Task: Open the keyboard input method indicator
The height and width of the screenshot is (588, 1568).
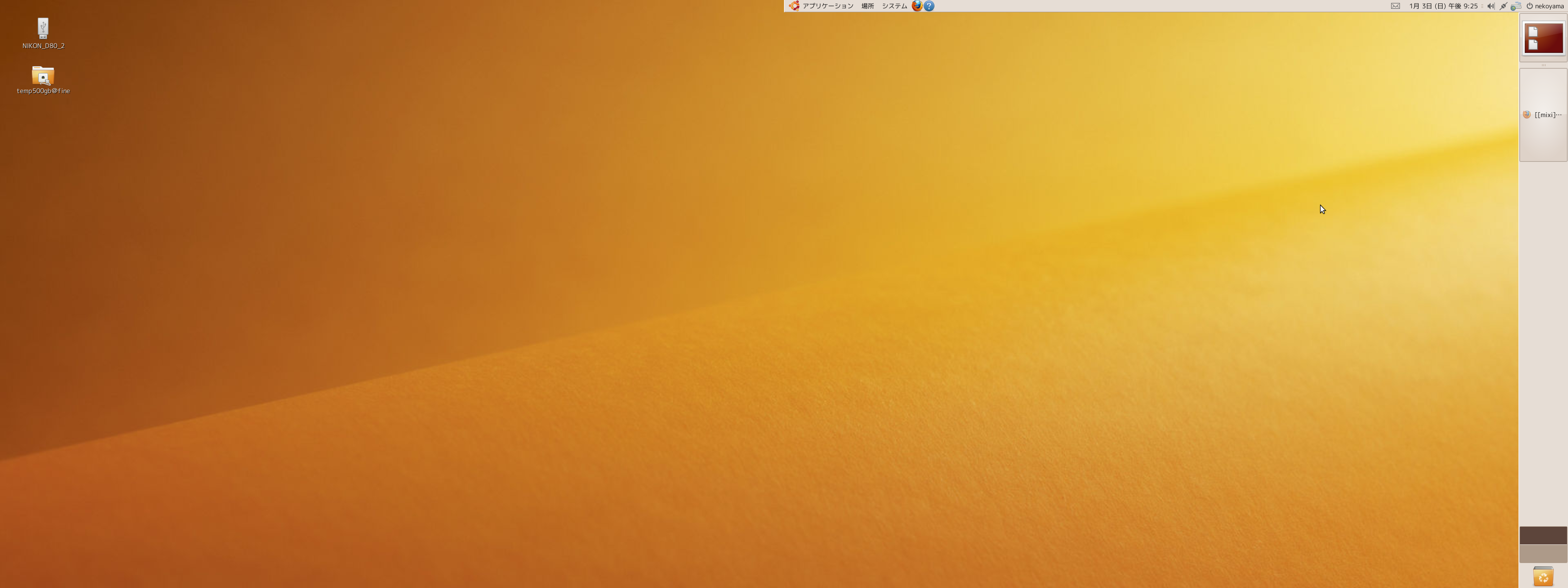Action: (1516, 6)
